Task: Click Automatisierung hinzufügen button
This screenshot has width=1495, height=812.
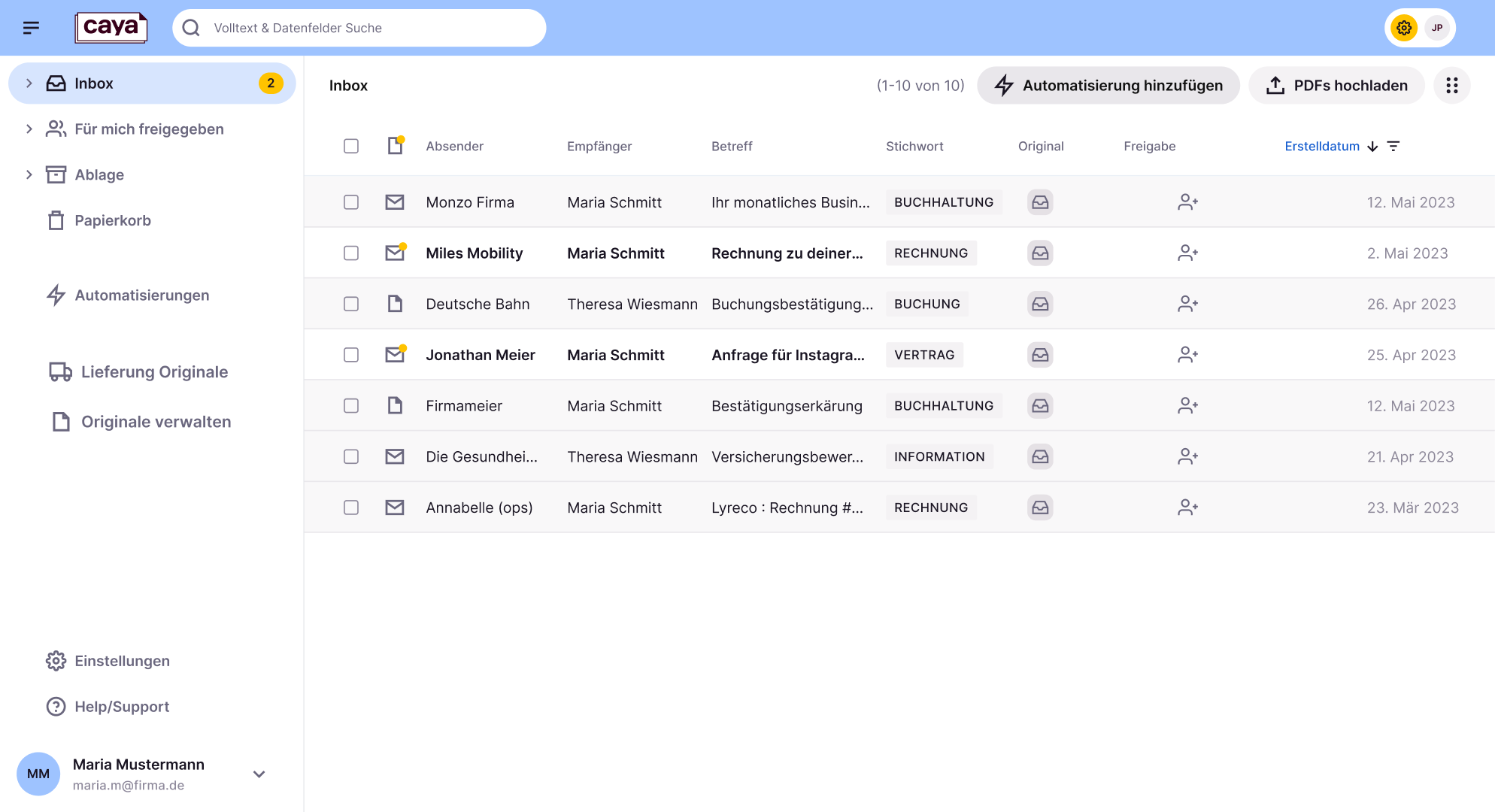Action: coord(1108,86)
